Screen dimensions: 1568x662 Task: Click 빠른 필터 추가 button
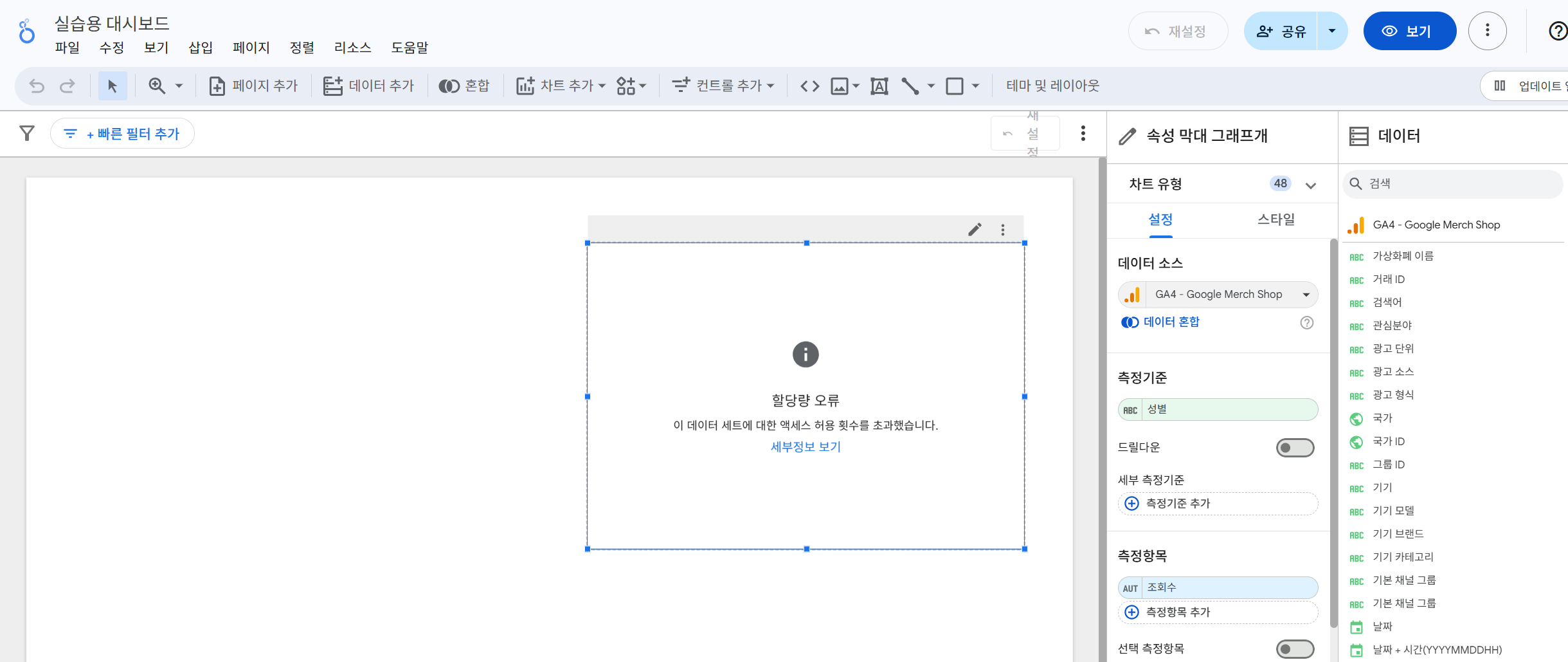[x=122, y=133]
